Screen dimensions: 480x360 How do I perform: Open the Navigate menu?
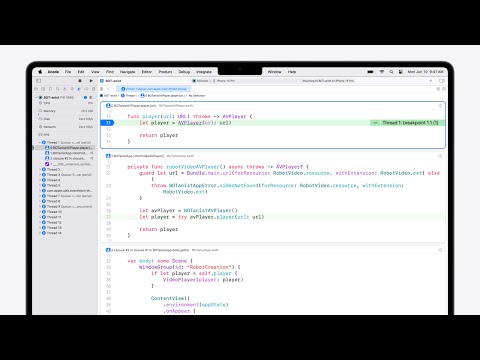pos(127,72)
